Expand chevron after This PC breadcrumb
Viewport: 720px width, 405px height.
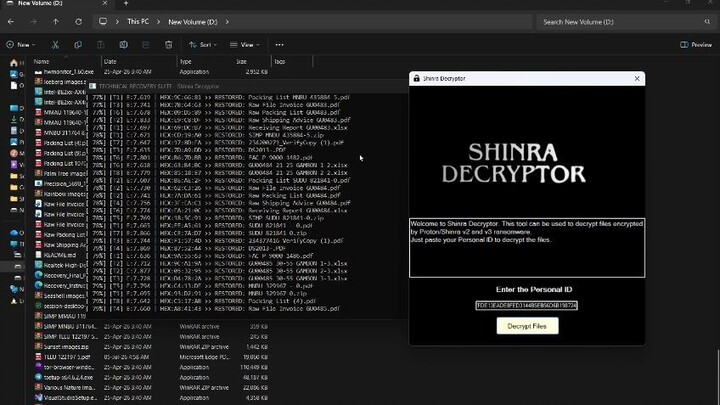tap(158, 22)
